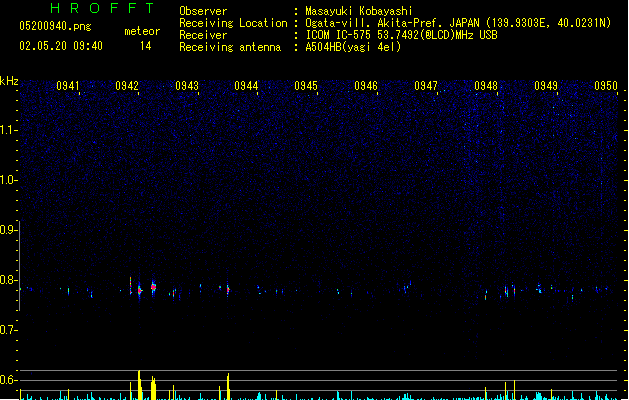Click the 0.6 frequency axis label
Viewport: 629px width, 400px height.
[8, 380]
